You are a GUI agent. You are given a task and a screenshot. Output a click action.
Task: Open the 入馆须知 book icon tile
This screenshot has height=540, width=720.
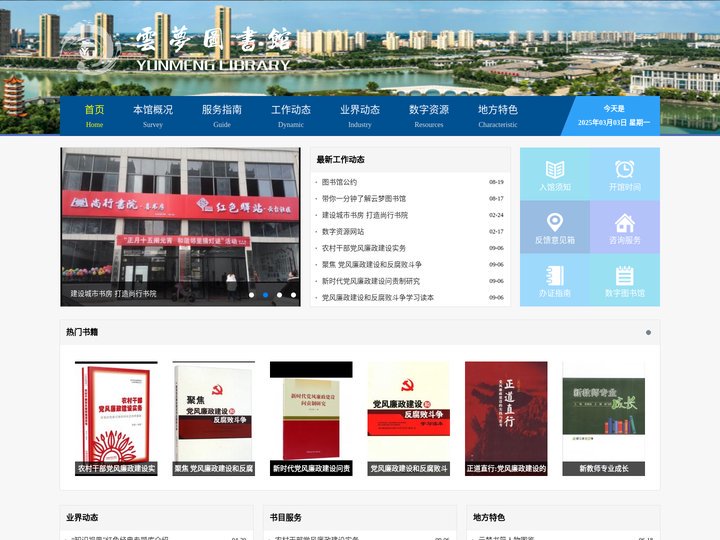click(x=555, y=174)
